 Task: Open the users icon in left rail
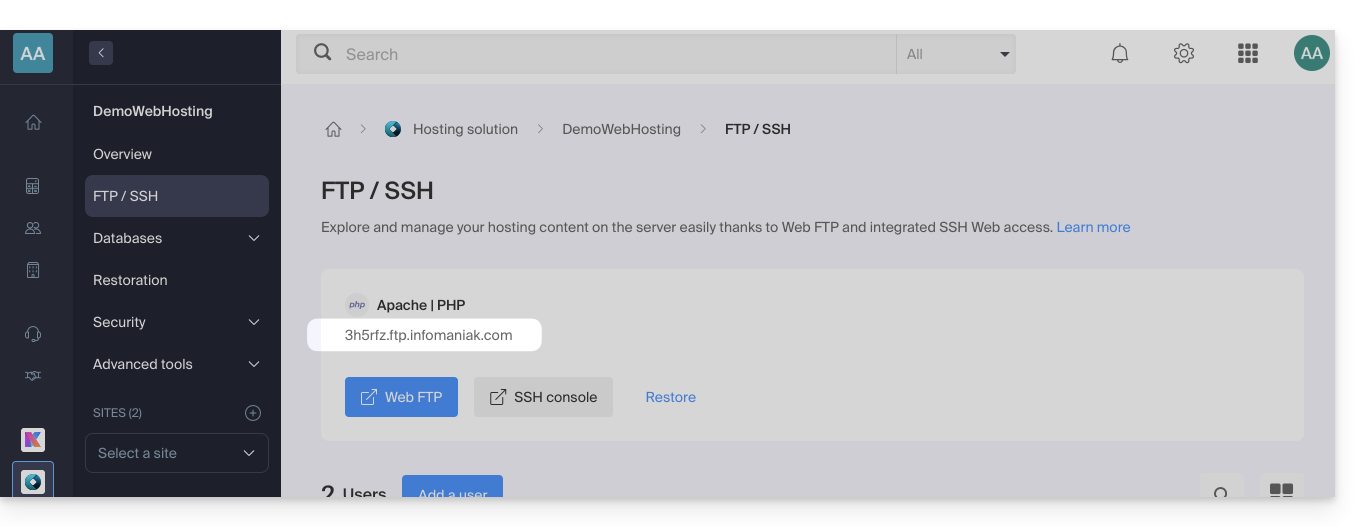[x=33, y=228]
